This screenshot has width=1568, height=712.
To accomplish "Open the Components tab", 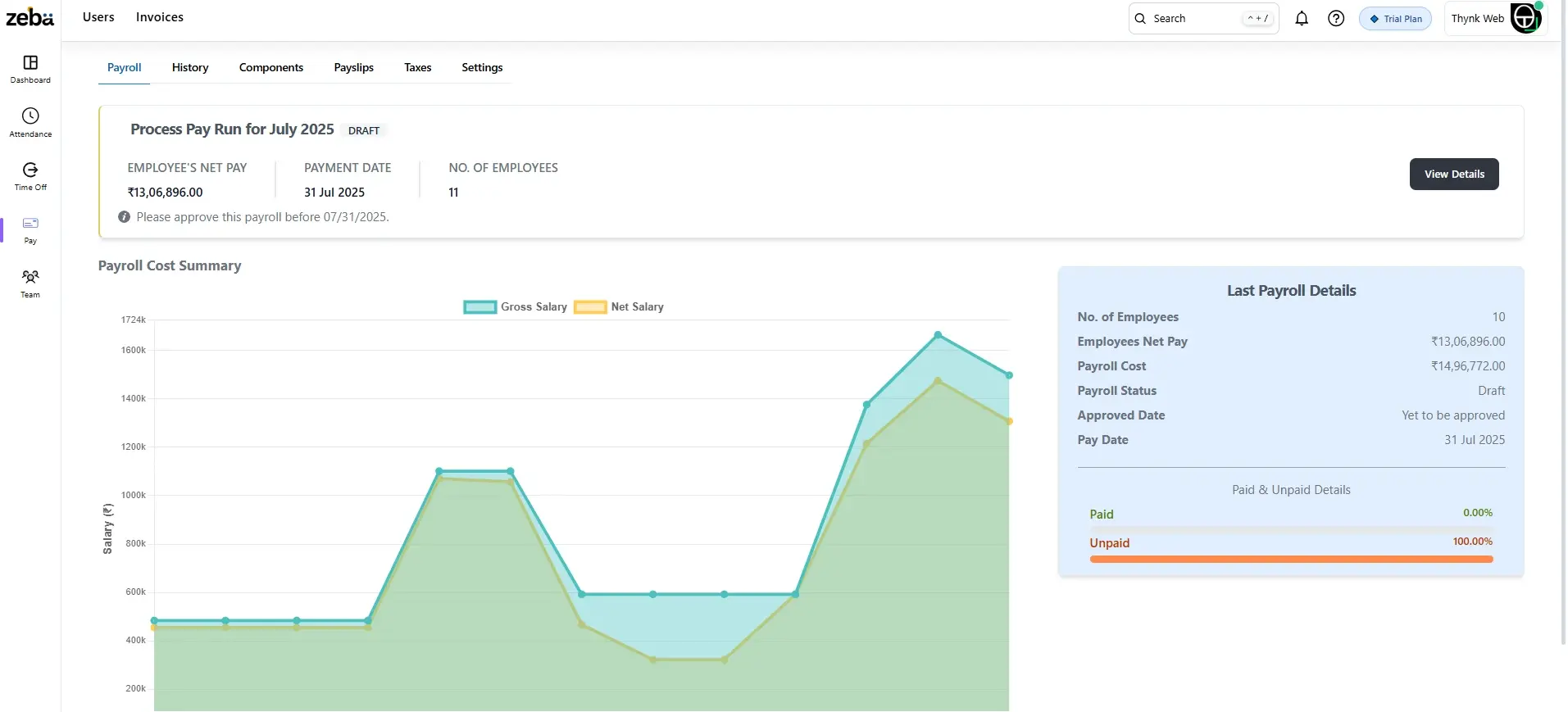I will coord(271,67).
